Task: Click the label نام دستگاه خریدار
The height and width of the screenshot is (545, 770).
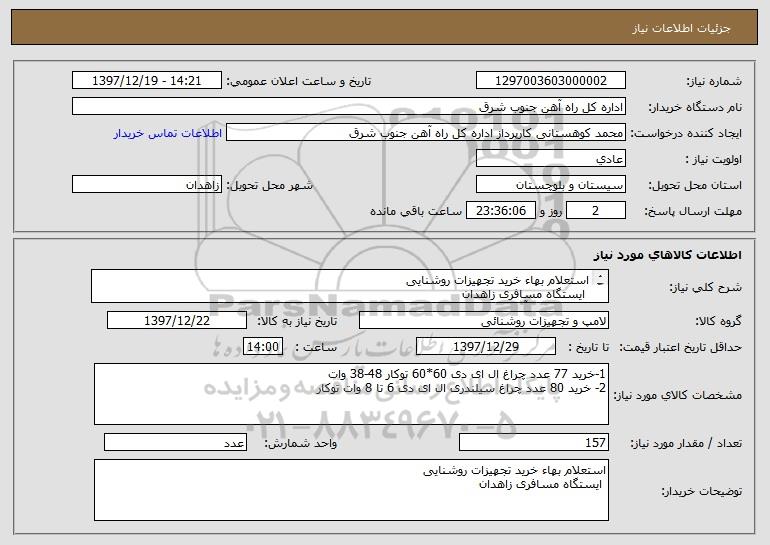Action: (695, 107)
